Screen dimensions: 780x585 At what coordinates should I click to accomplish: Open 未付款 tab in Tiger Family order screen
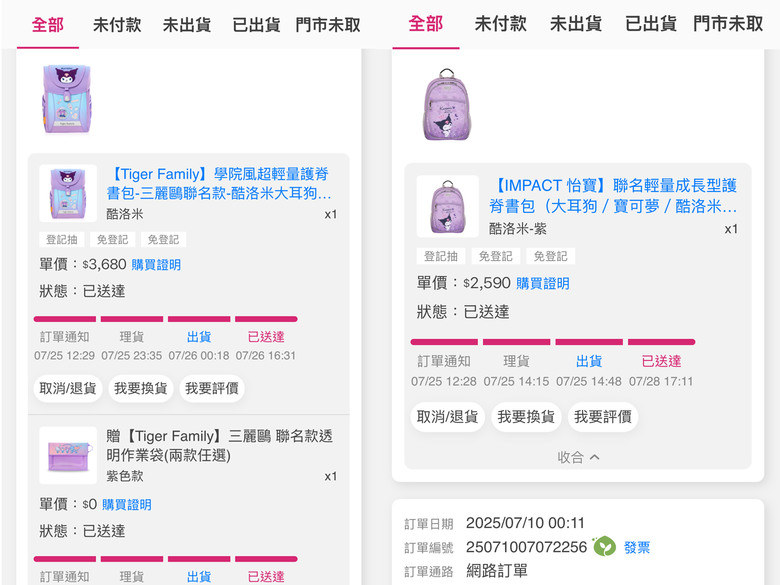click(x=117, y=25)
